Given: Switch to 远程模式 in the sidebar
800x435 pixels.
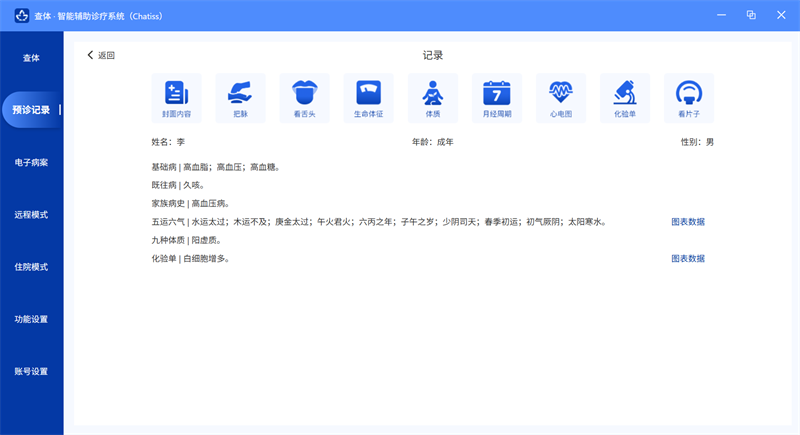Looking at the screenshot, I should [31, 215].
